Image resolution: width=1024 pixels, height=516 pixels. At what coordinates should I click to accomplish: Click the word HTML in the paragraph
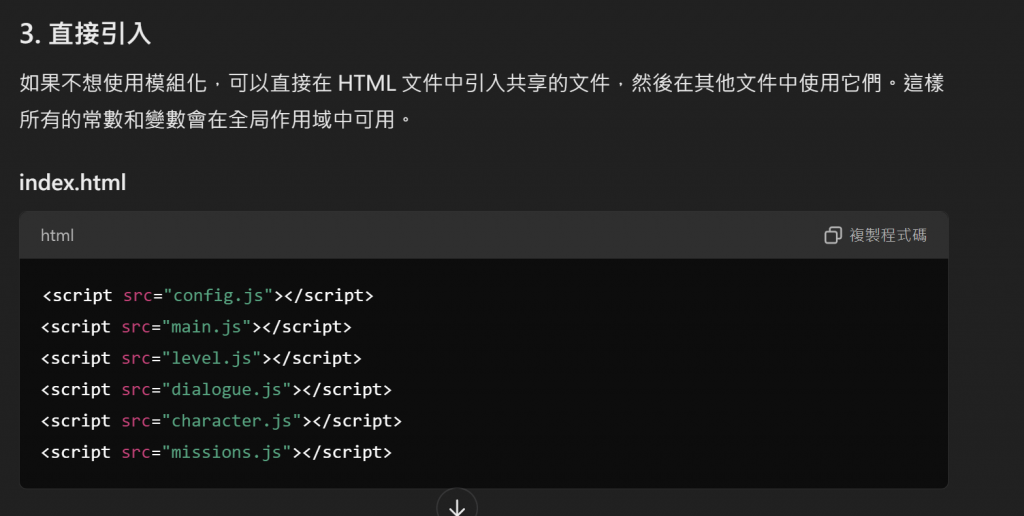pyautogui.click(x=366, y=84)
